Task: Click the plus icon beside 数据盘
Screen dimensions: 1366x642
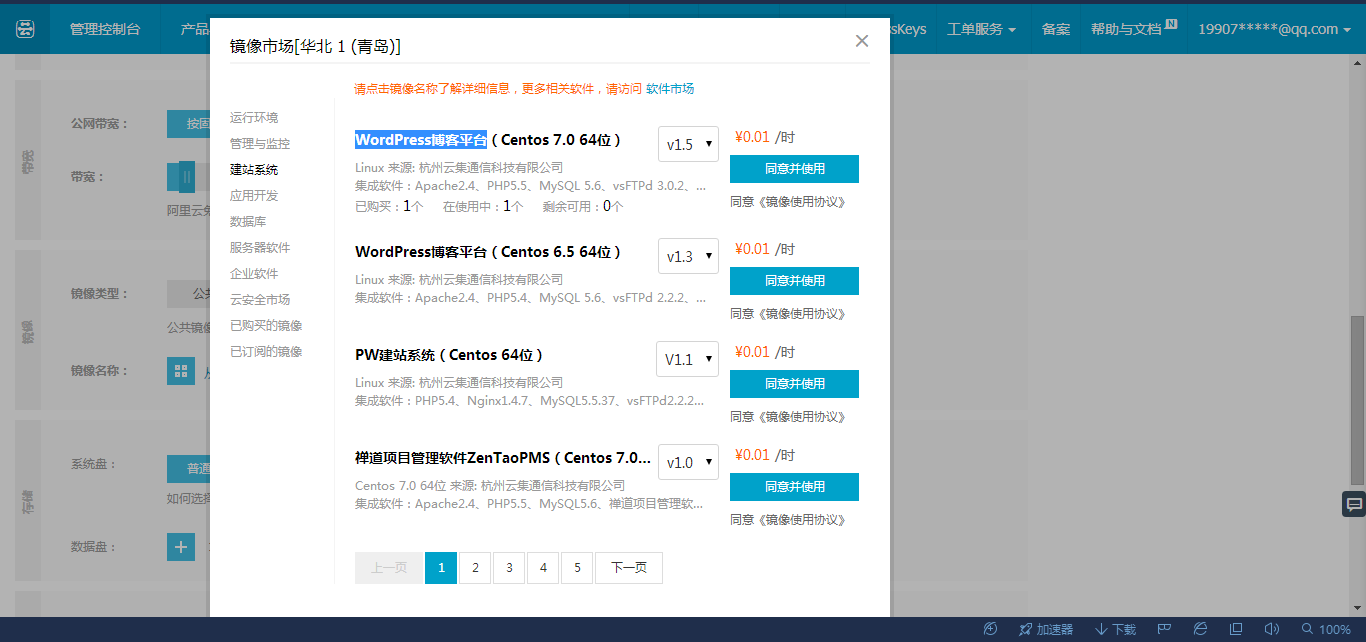Action: click(x=181, y=547)
